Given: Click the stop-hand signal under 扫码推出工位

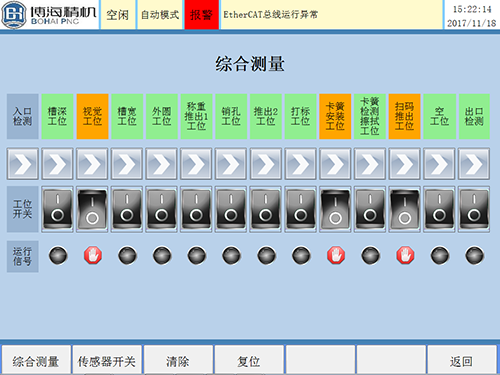Looking at the screenshot, I should [x=405, y=256].
